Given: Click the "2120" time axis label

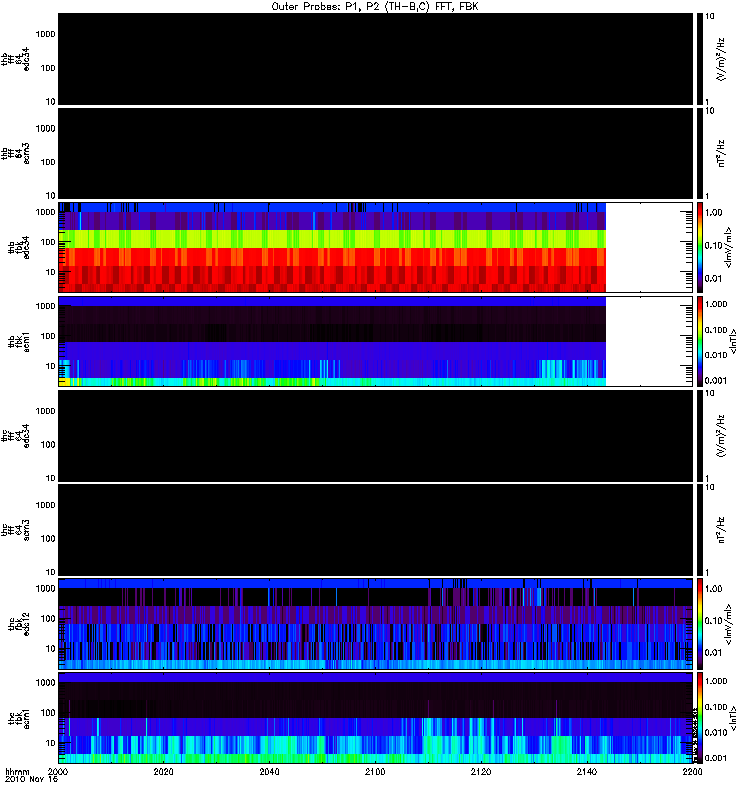Looking at the screenshot, I should click(x=481, y=771).
